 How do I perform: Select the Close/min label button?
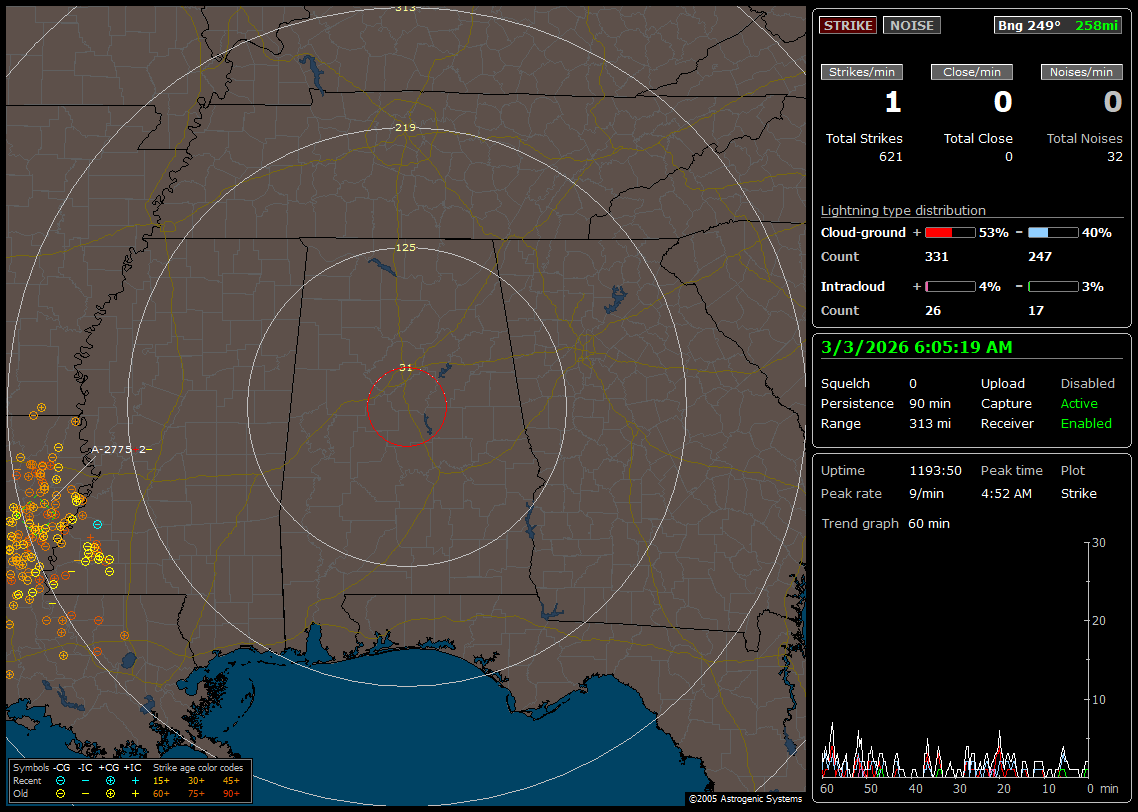972,72
